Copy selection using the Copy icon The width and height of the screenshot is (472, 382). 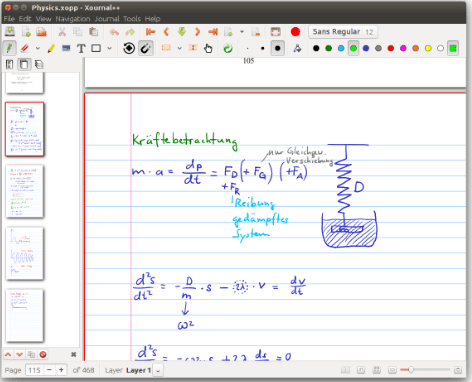[78, 32]
